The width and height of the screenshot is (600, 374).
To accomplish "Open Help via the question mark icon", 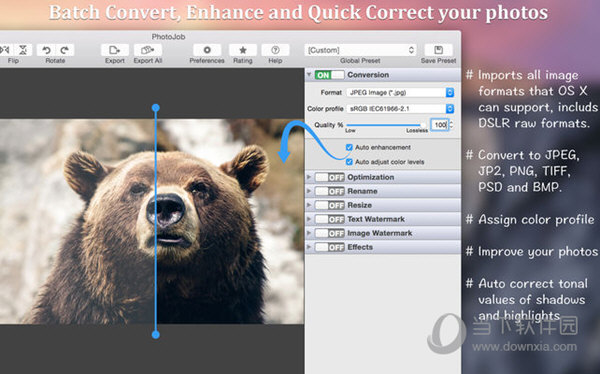I will (x=275, y=50).
